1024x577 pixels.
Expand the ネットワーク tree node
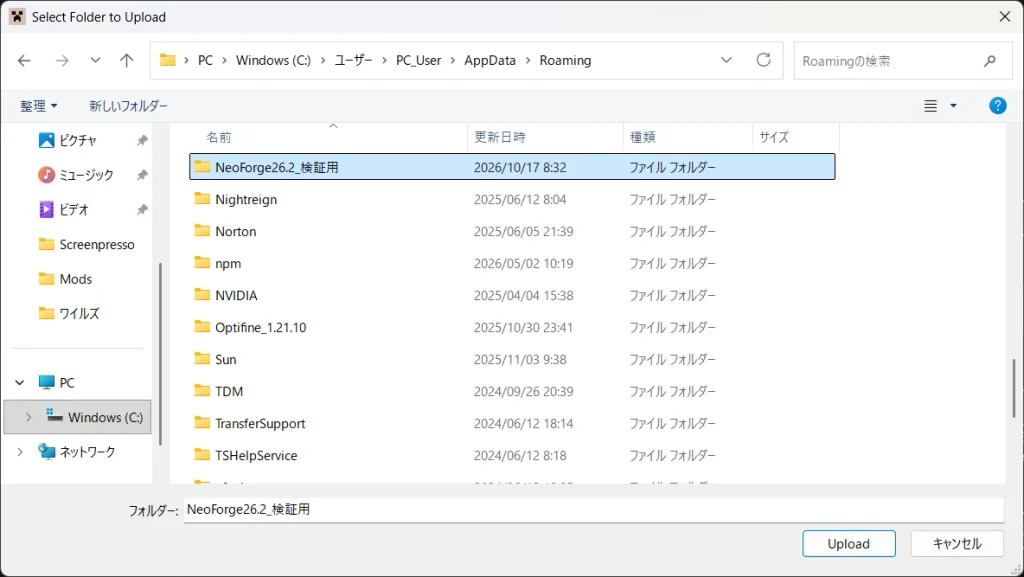pos(20,452)
